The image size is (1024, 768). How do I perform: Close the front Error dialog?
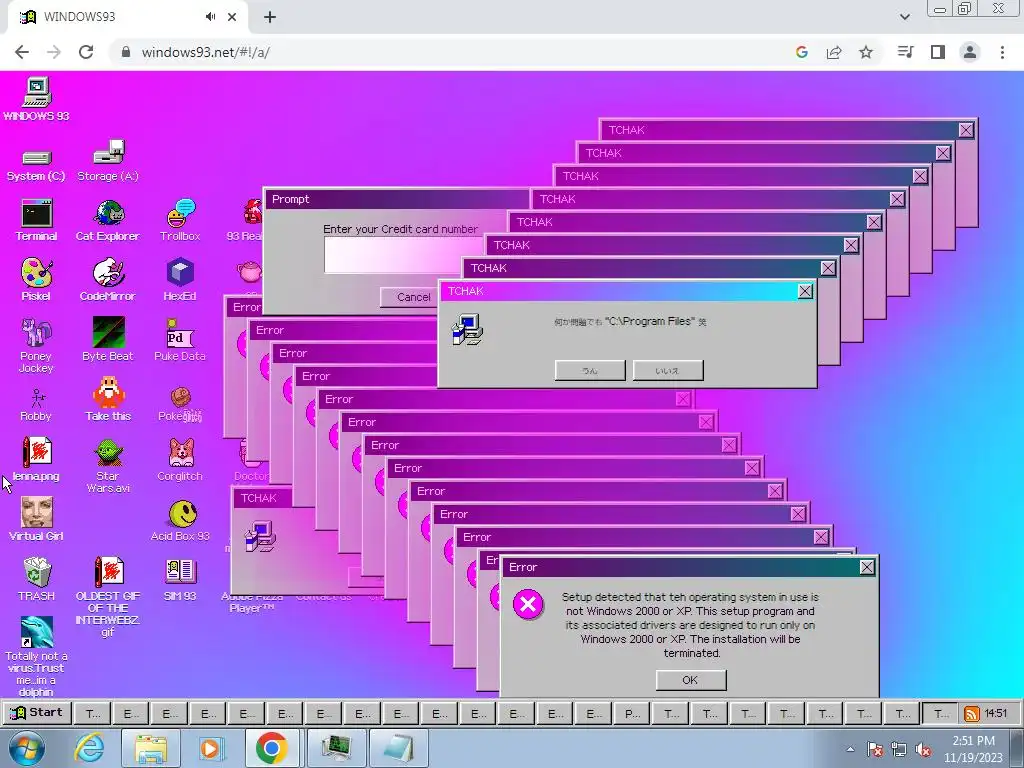867,567
